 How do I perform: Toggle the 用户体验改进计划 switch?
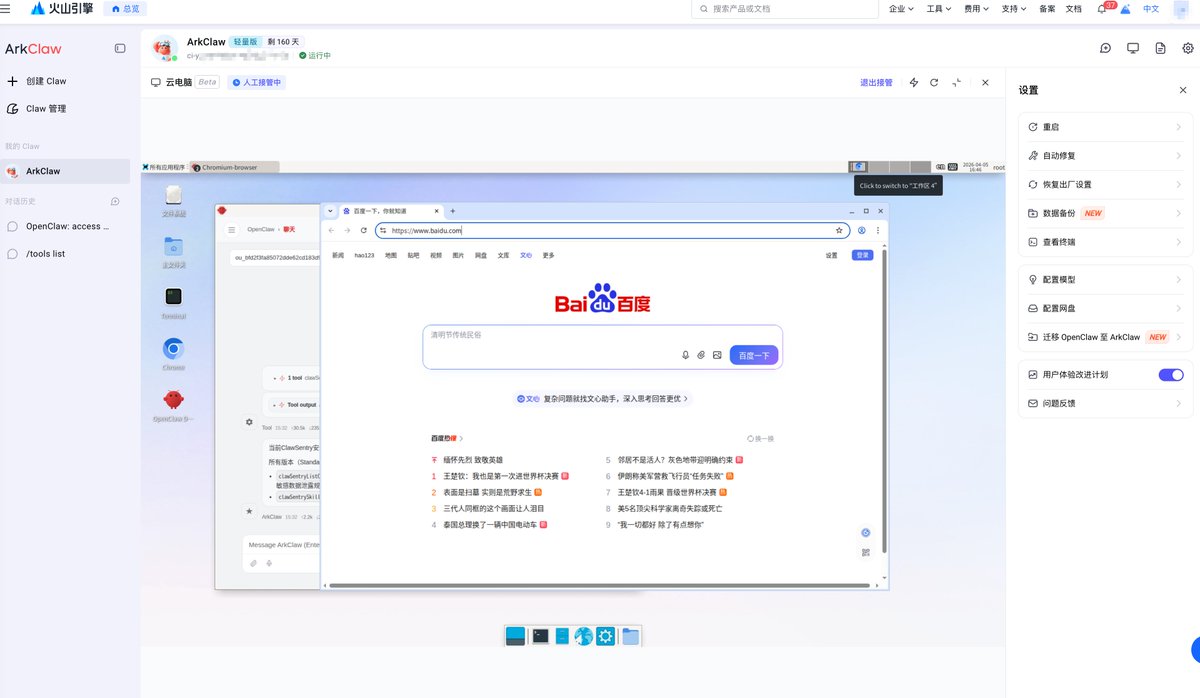point(1170,375)
